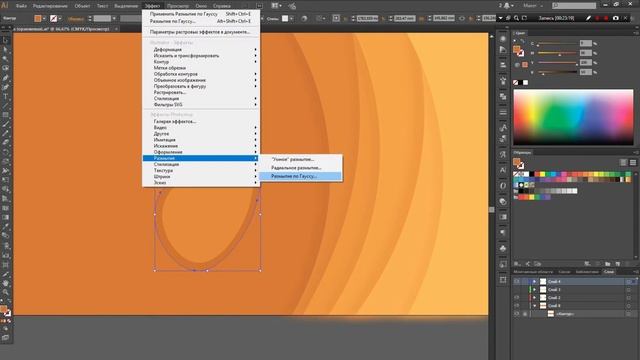Expand Слой 3 layer arrow
Image resolution: width=640 pixels, height=360 pixels.
coord(534,290)
